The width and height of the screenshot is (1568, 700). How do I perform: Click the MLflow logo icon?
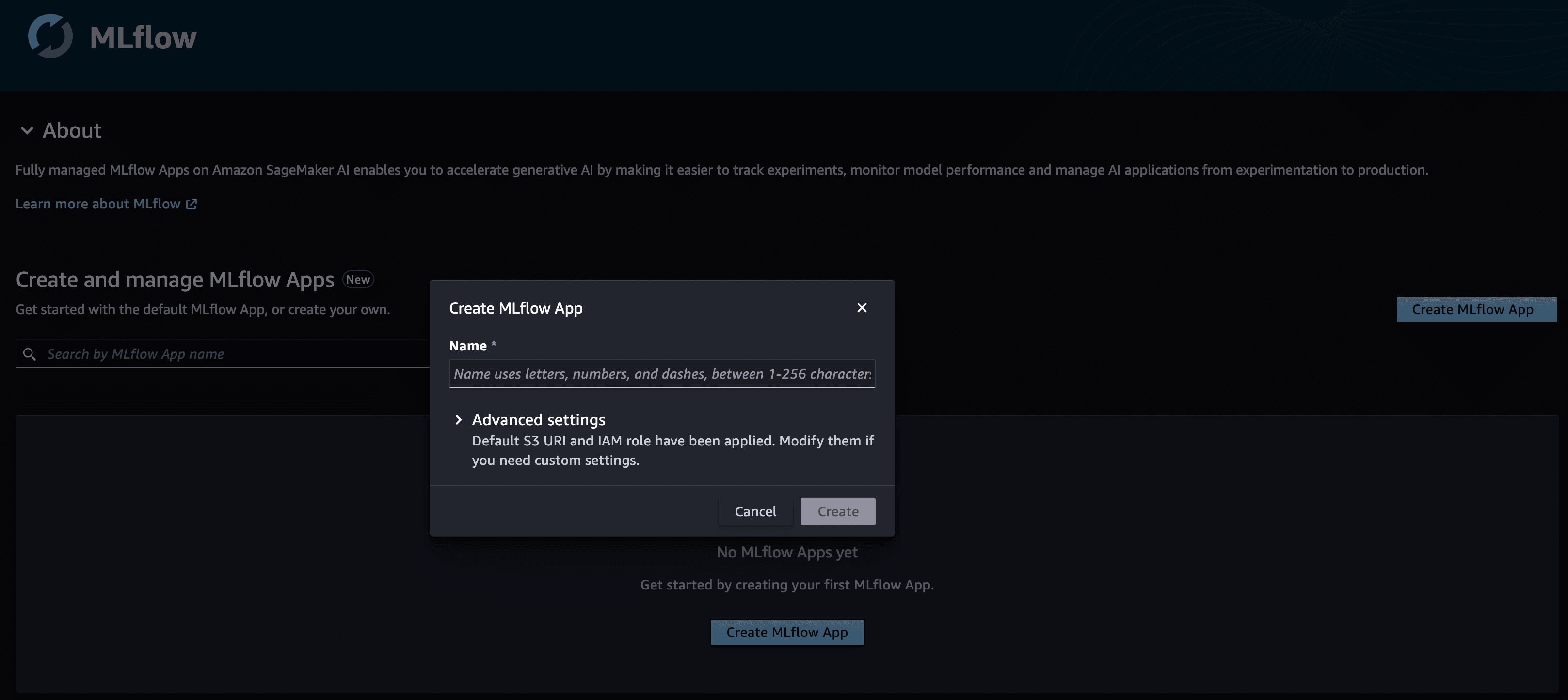click(x=50, y=36)
